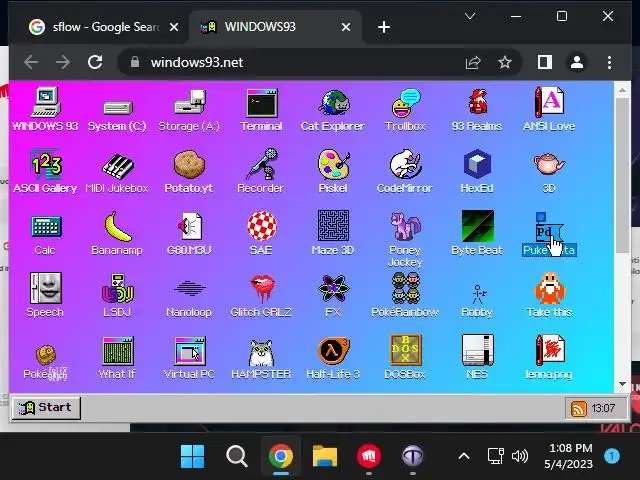
Task: Launch the Poney Jockey icon
Action: [405, 226]
